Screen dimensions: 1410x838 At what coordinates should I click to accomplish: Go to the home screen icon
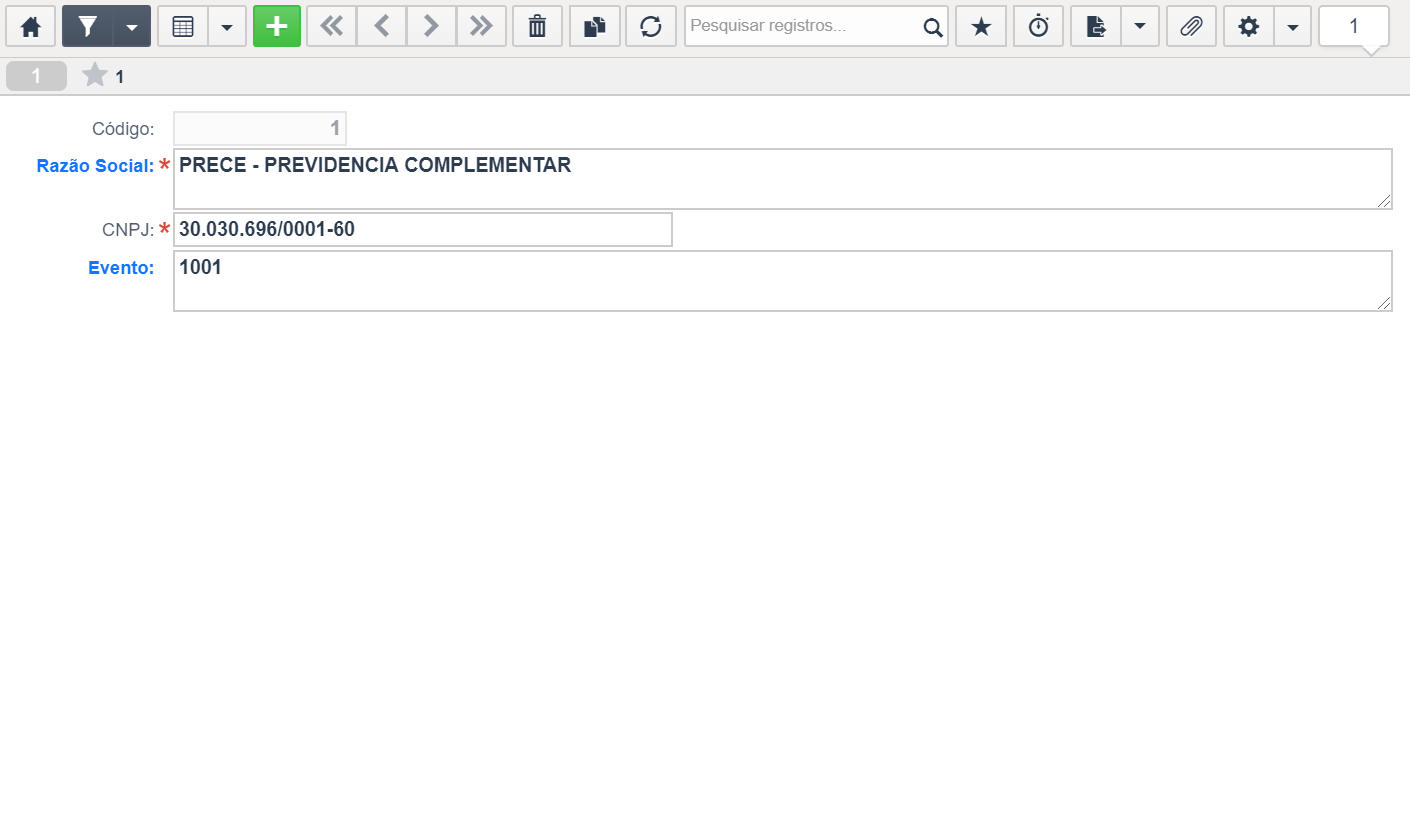31,27
